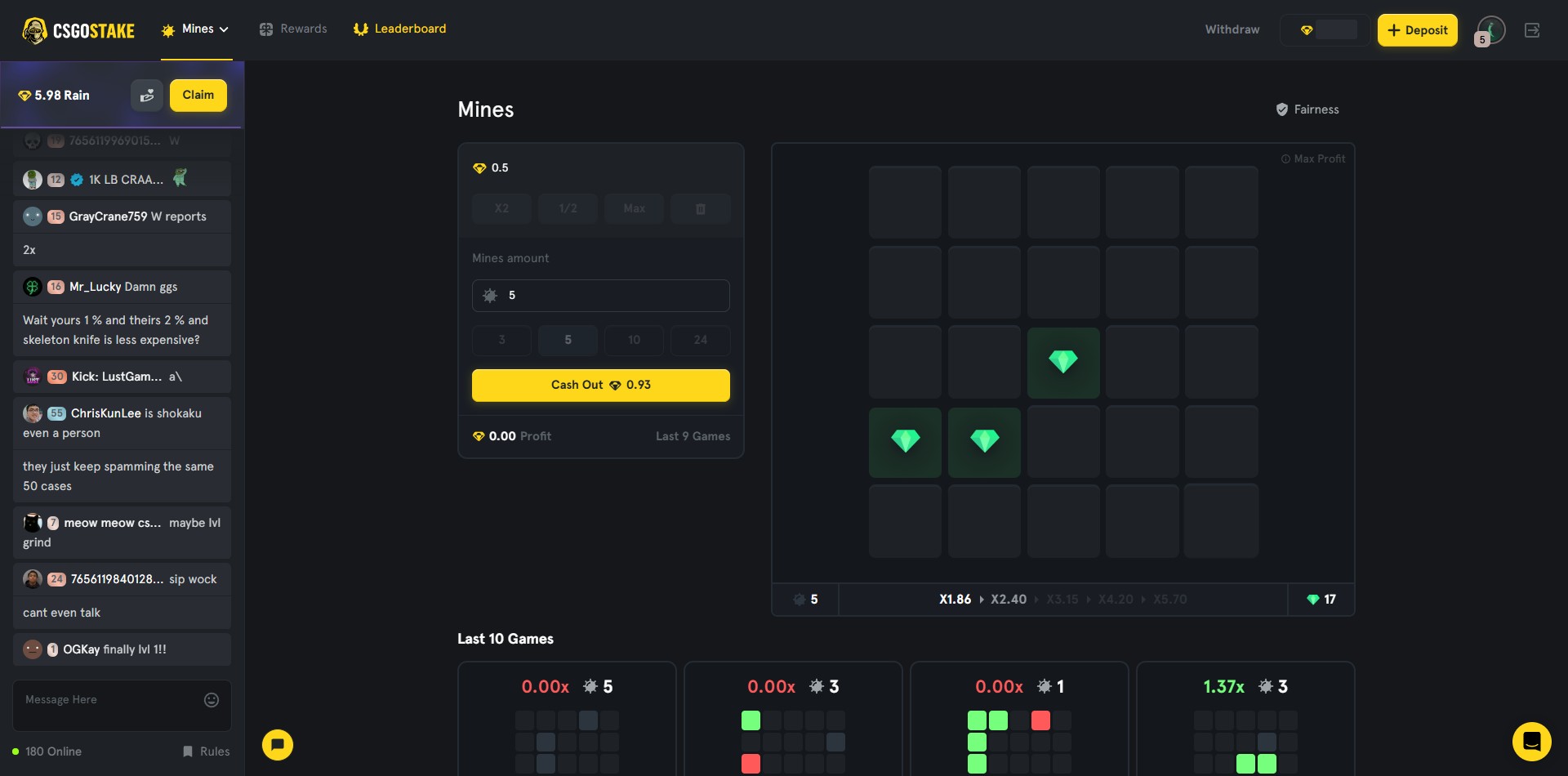This screenshot has height=776, width=1568.
Task: Reveal the bottom-right tile of the grid
Action: [1222, 521]
